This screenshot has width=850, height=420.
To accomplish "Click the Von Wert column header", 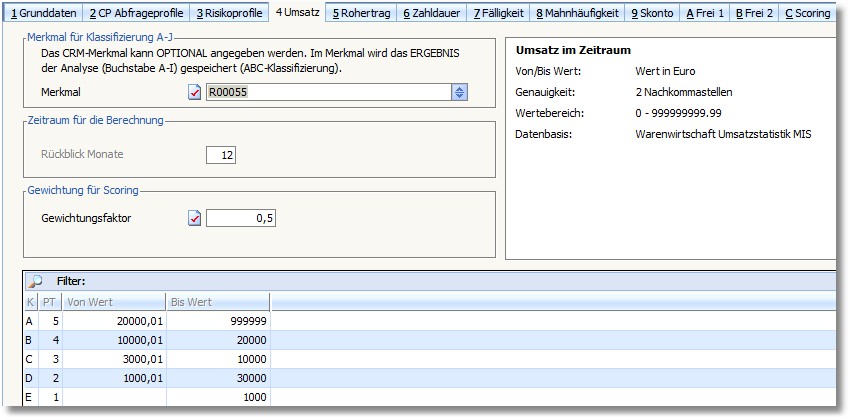I will [110, 301].
